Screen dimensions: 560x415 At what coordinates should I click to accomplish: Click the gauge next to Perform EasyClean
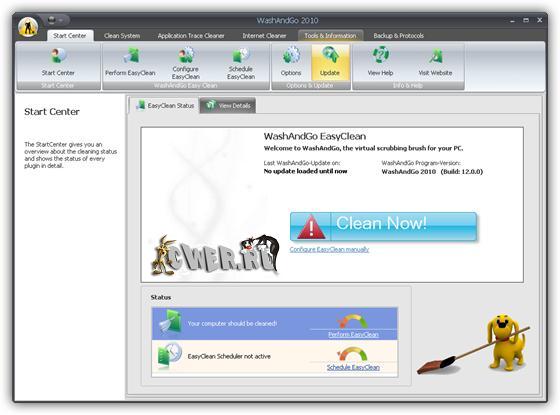352,321
